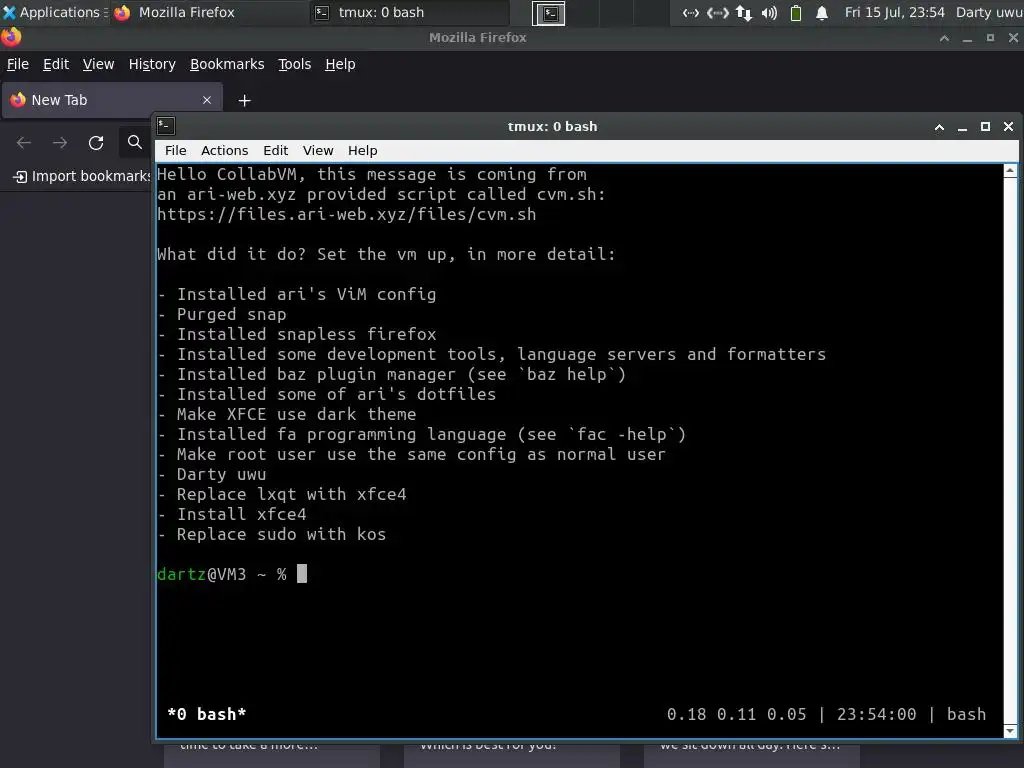Open the notifications bell icon
Viewport: 1024px width, 768px height.
click(x=822, y=12)
